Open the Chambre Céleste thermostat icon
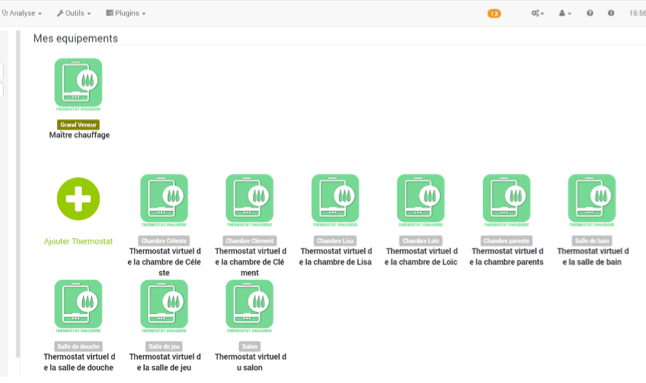Screen dimensions: 646x383 [164, 200]
